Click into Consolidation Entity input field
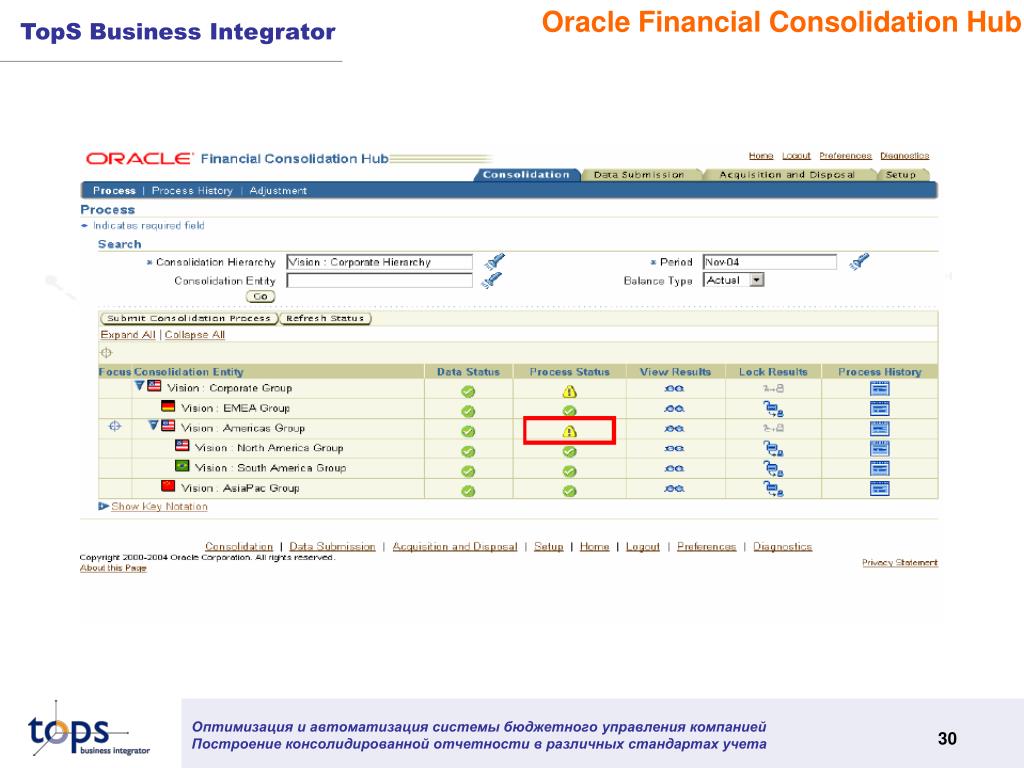The image size is (1024, 768). coord(379,281)
